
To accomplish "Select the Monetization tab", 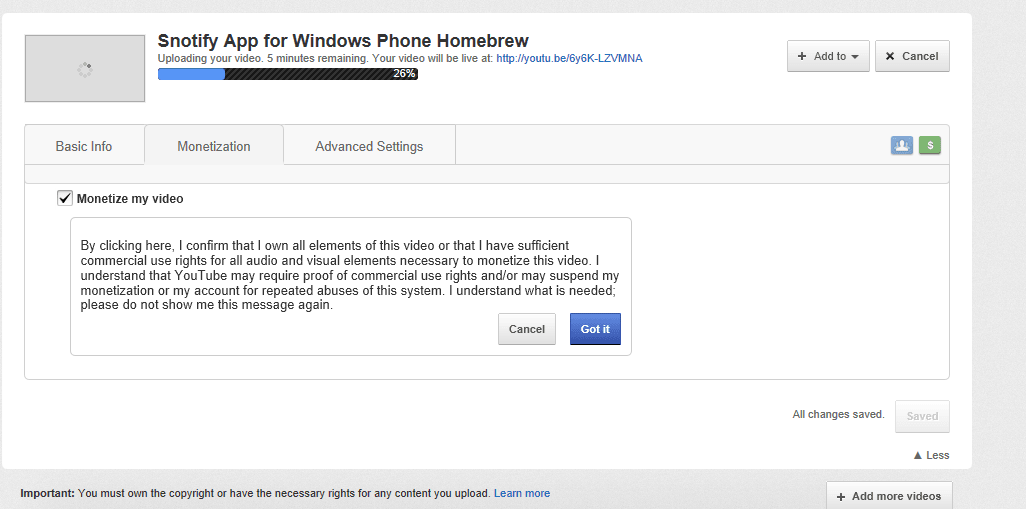I will point(214,146).
